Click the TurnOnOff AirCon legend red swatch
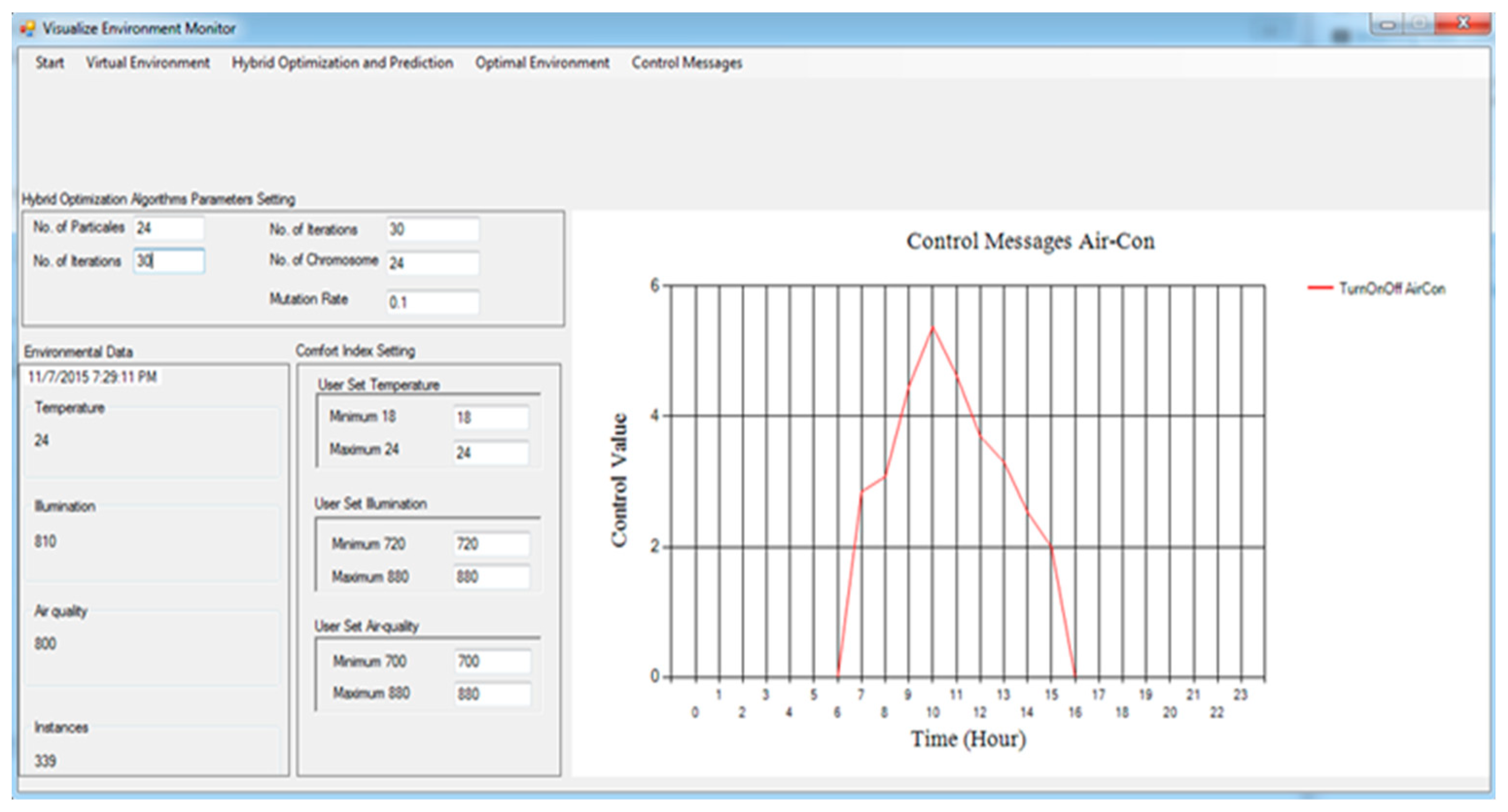This screenshot has height=812, width=1508. click(1320, 288)
